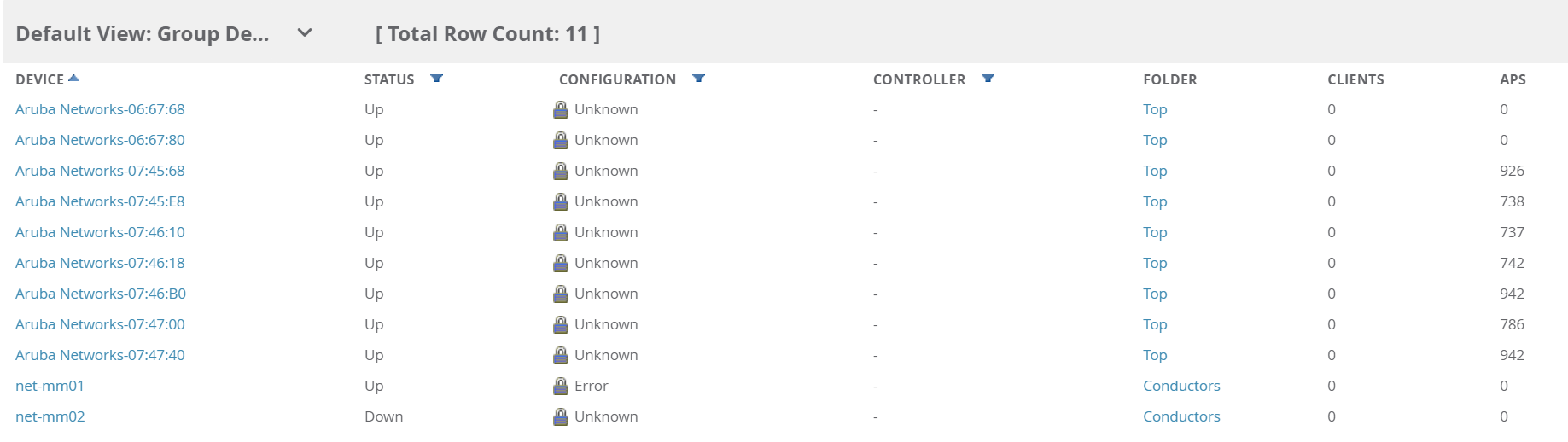Click the Device column header text
Screen dimensions: 1568x442
[39, 79]
